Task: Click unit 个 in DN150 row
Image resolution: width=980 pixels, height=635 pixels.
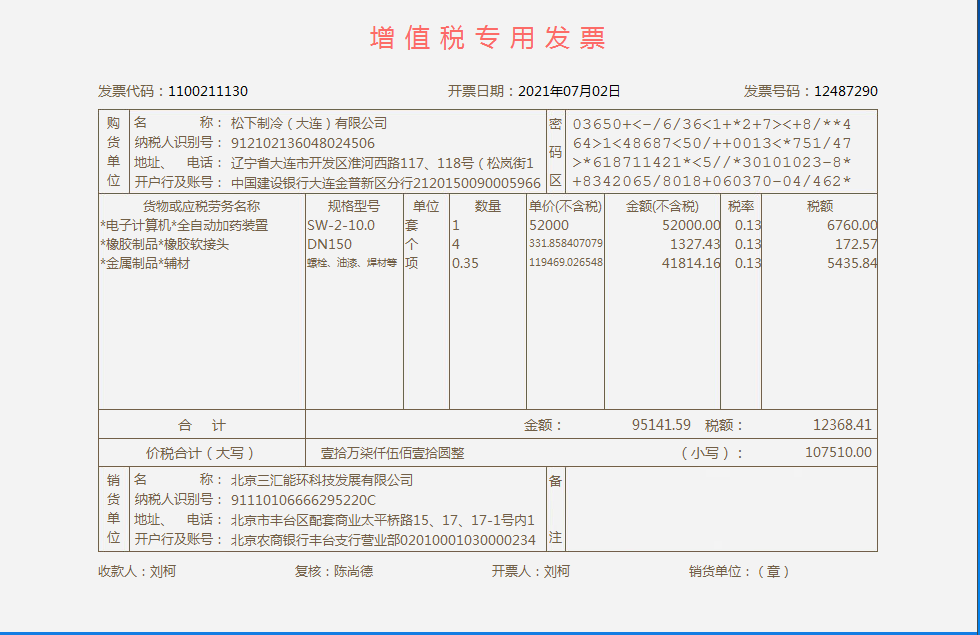Action: pos(411,244)
